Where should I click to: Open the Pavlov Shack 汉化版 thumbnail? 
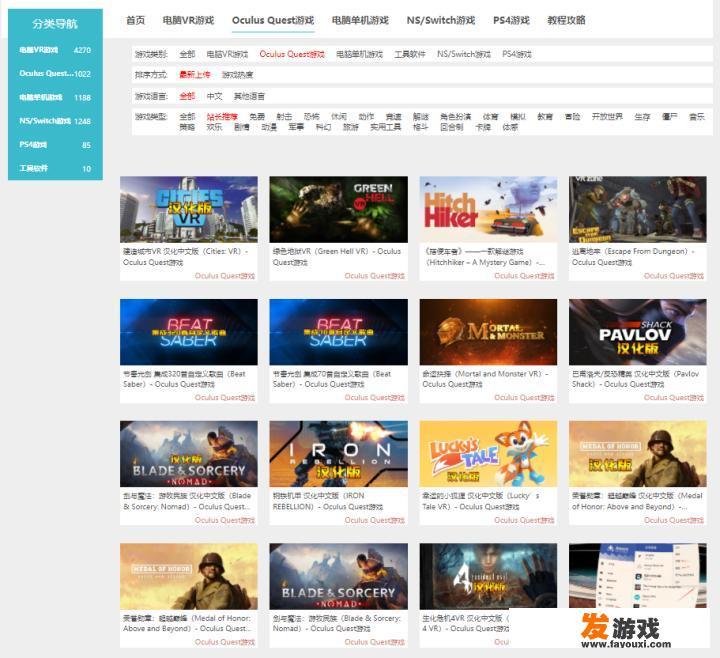pyautogui.click(x=638, y=332)
